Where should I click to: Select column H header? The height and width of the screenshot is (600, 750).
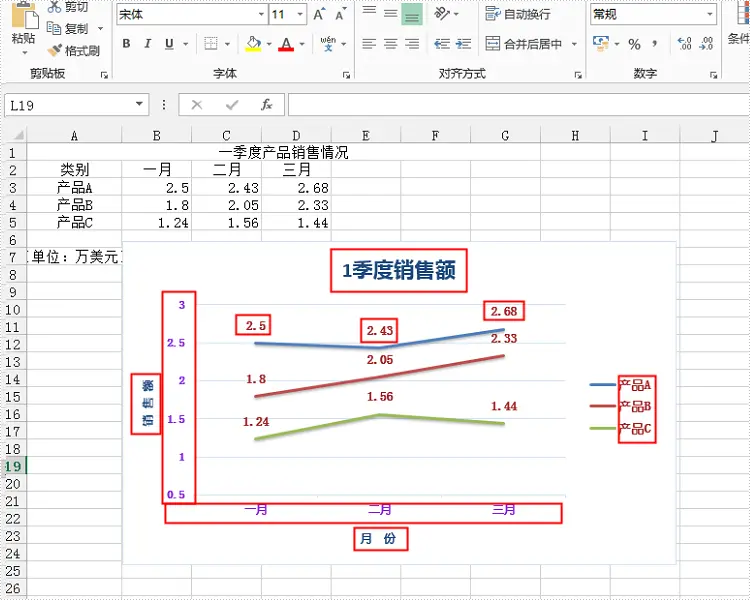tap(575, 135)
